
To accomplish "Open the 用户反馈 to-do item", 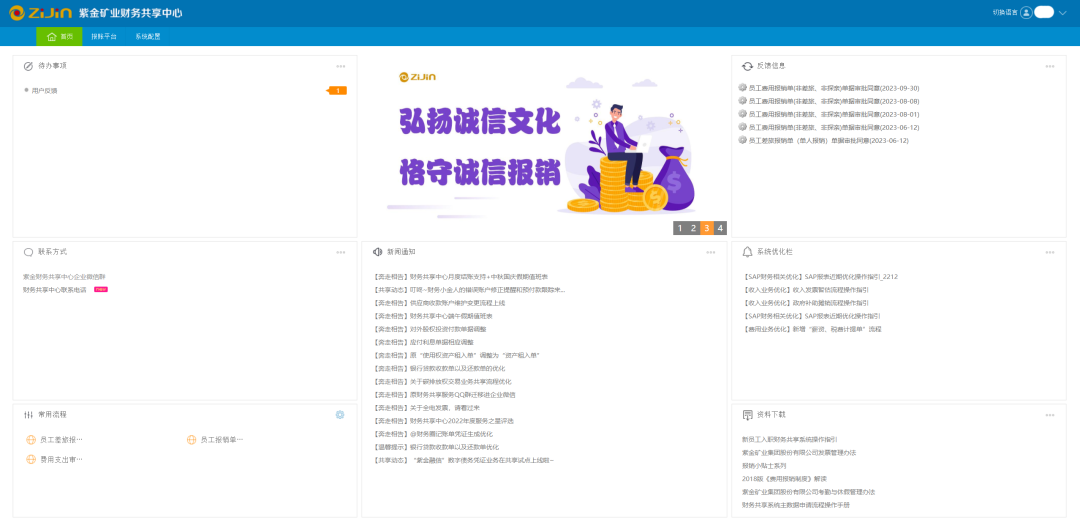I will (x=44, y=91).
